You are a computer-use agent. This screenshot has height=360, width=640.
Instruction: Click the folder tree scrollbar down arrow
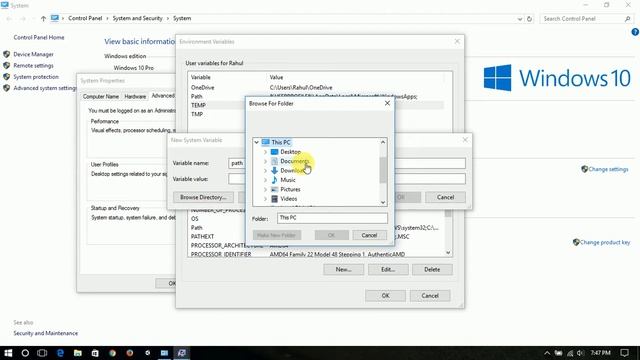tap(383, 202)
